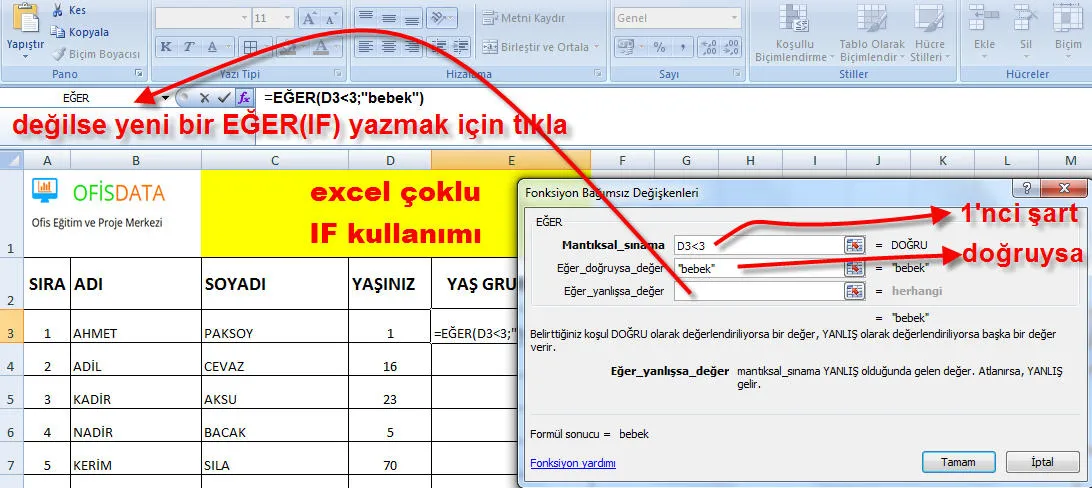Screen dimensions: 1092x488
Task: Cancel the formula entry with the X icon
Action: click(x=204, y=97)
